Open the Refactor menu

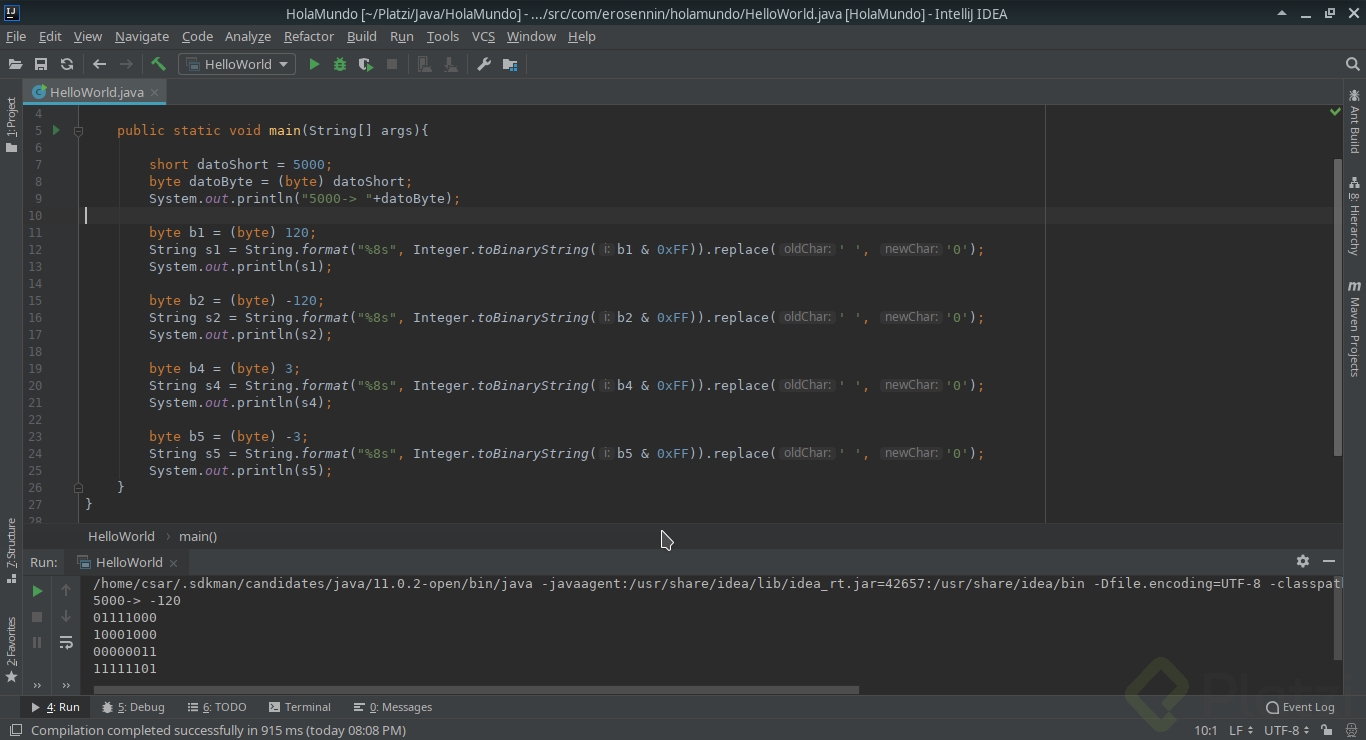(308, 36)
